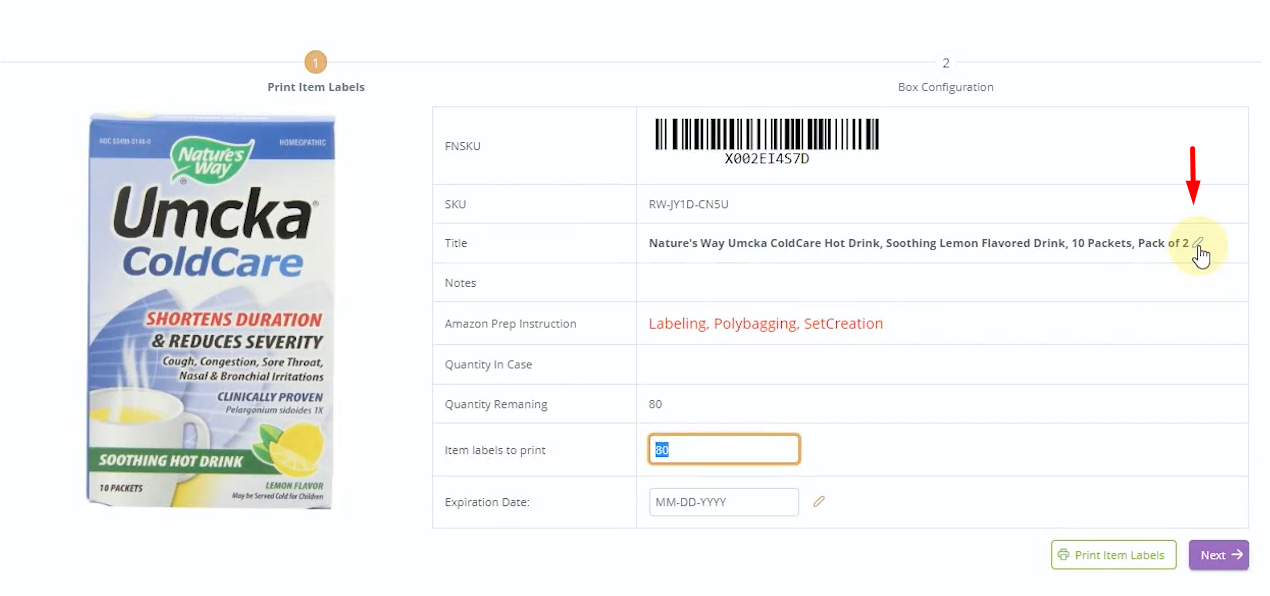Click the empty Quantity In Case cell
This screenshot has width=1270, height=596.
pos(941,365)
